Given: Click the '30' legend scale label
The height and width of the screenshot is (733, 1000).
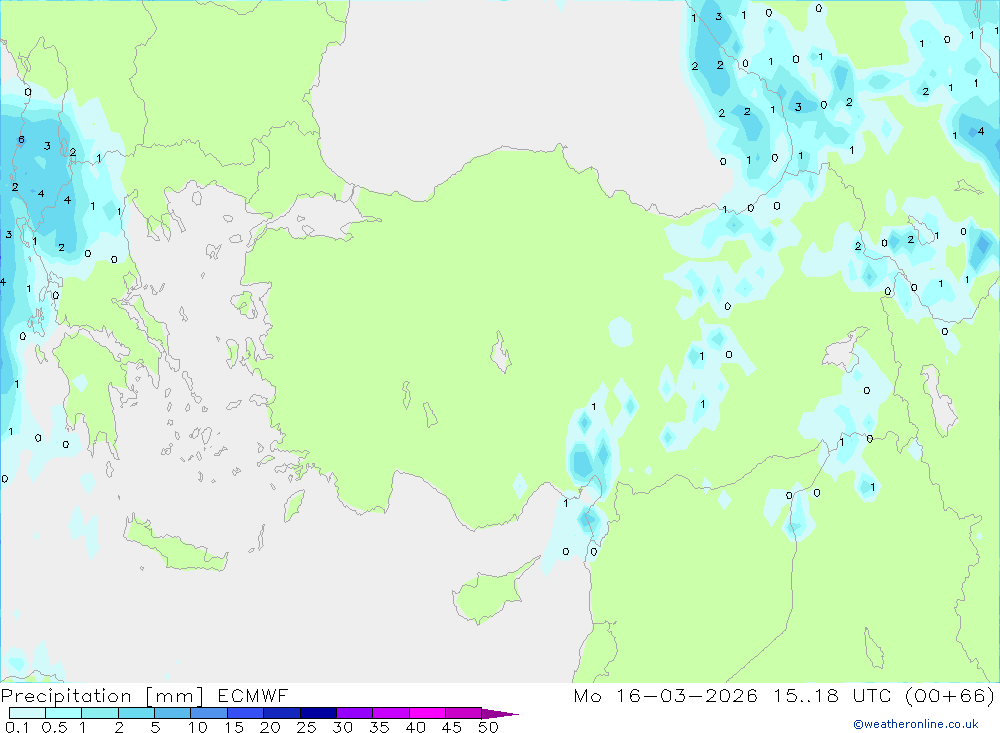Looking at the screenshot, I should 343,727.
